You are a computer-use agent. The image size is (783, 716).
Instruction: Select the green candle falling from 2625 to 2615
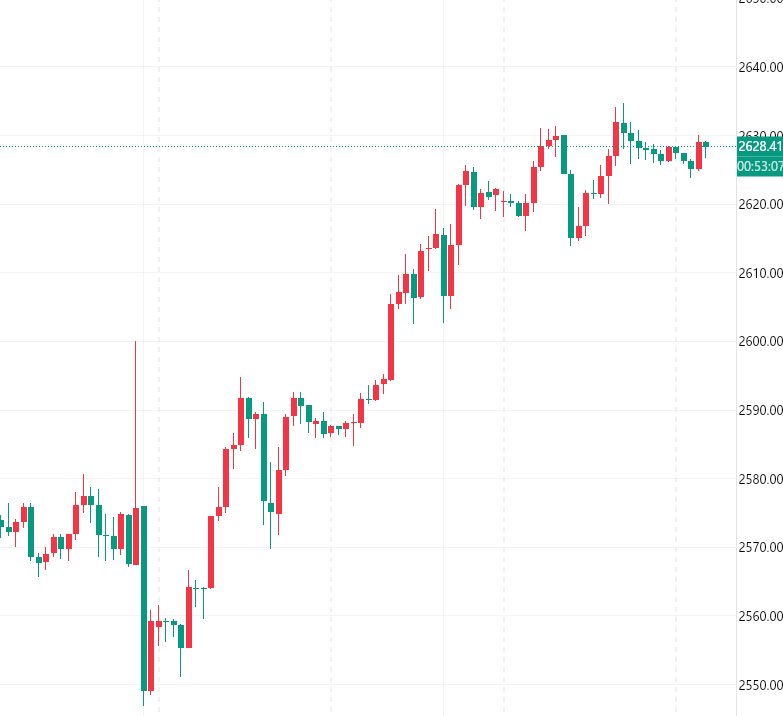(571, 205)
